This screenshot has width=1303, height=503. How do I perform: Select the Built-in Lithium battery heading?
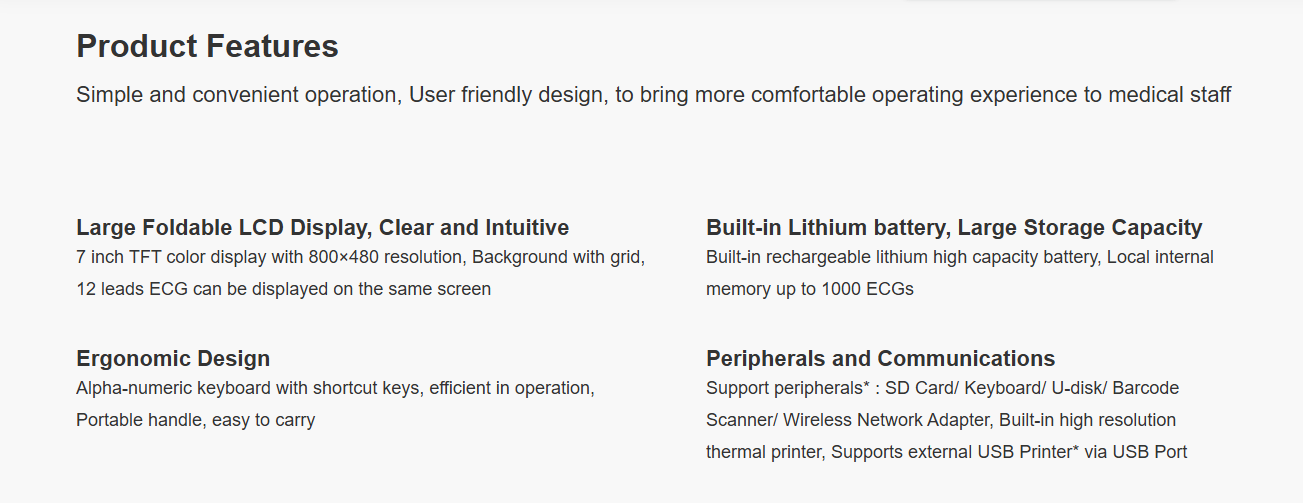pos(954,228)
